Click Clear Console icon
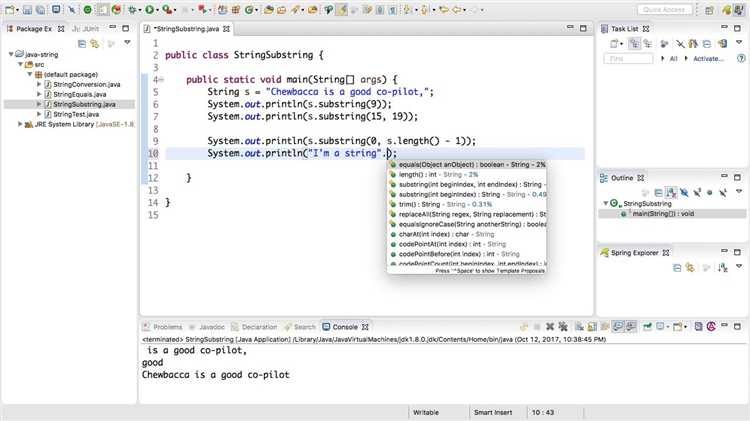This screenshot has width=750, height=421. click(579, 327)
